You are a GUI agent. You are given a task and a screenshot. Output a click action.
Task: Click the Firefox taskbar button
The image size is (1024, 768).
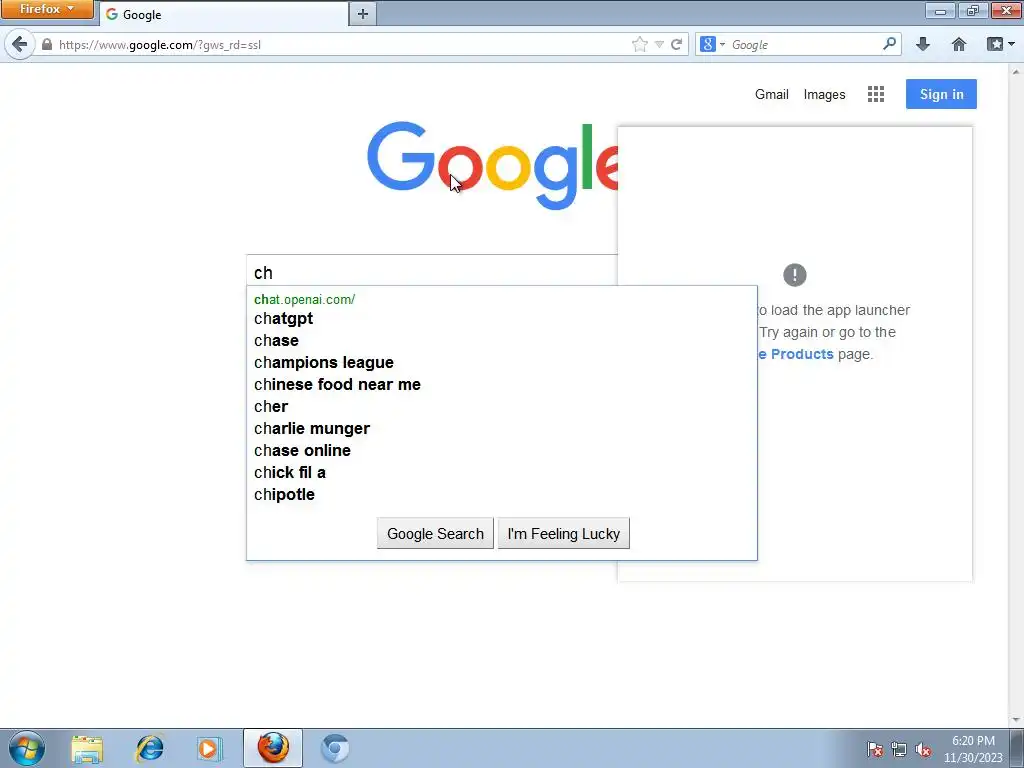273,748
